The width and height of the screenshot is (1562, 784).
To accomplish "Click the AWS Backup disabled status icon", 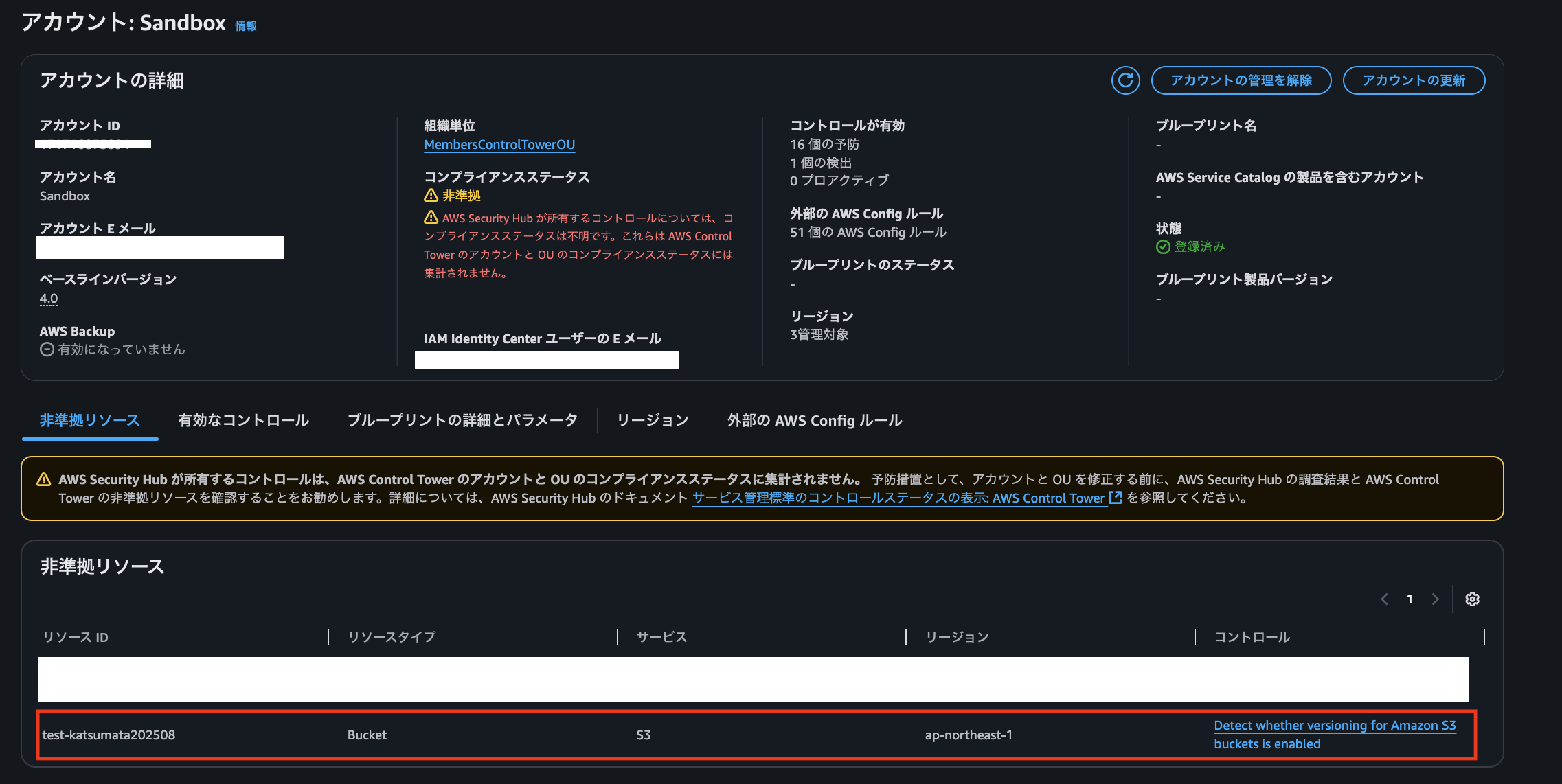I will pyautogui.click(x=47, y=349).
